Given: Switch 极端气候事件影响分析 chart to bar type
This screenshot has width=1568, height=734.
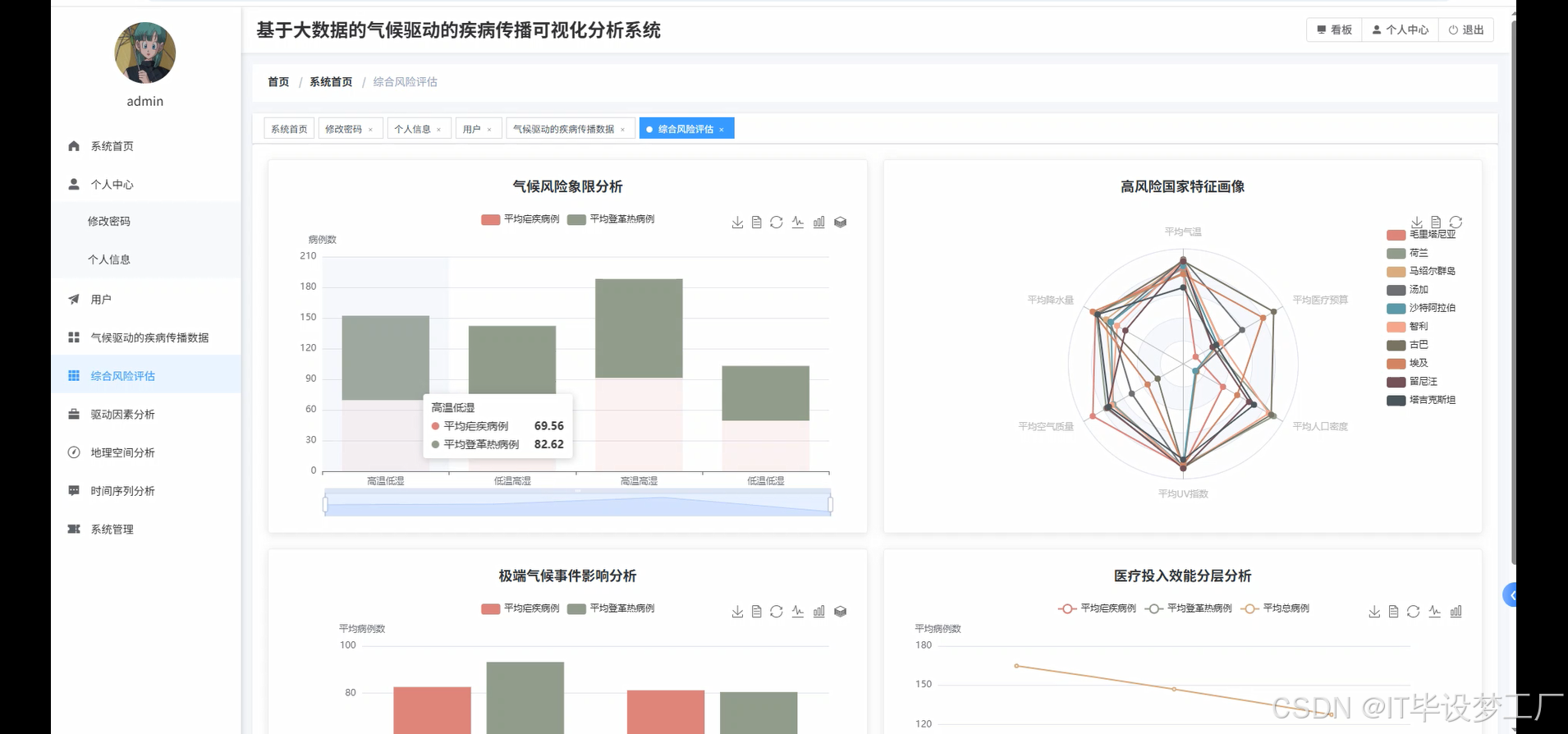Looking at the screenshot, I should 819,612.
